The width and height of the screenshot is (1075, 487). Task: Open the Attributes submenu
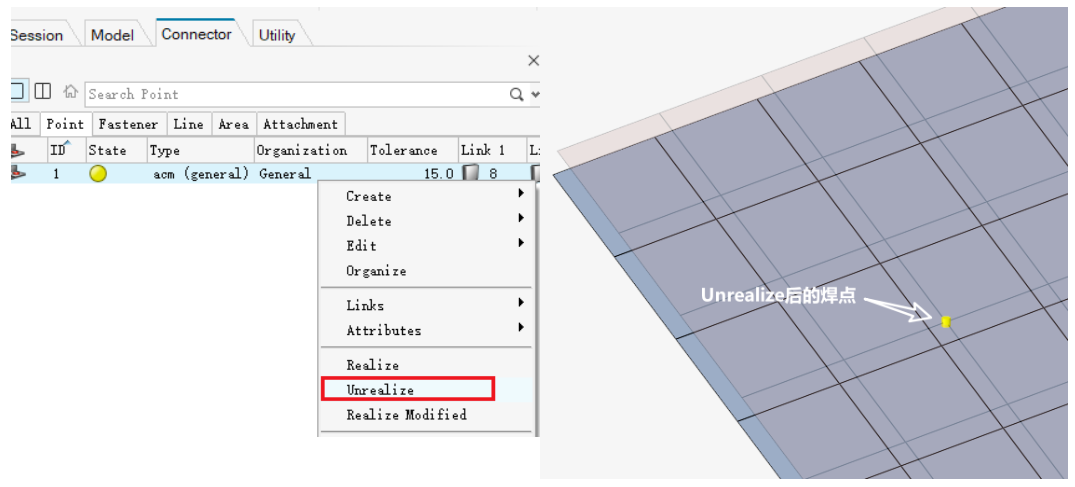[x=426, y=330]
